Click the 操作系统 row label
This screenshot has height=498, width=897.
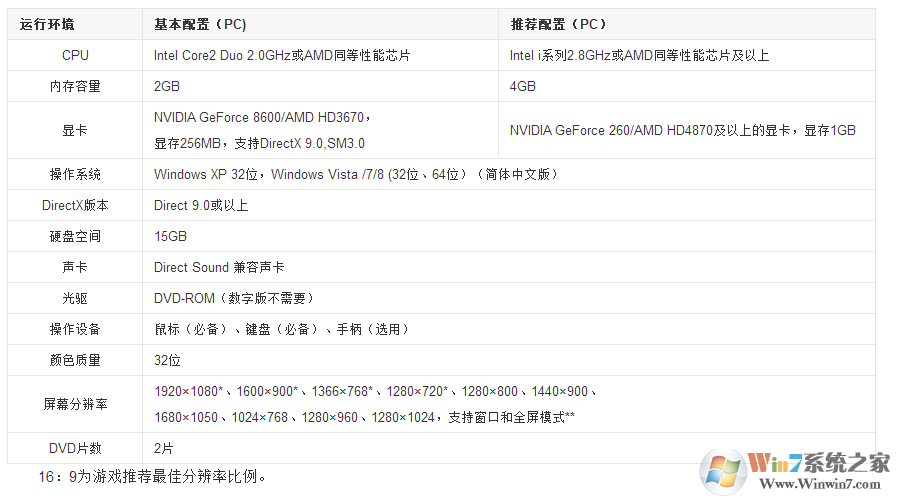click(x=75, y=174)
